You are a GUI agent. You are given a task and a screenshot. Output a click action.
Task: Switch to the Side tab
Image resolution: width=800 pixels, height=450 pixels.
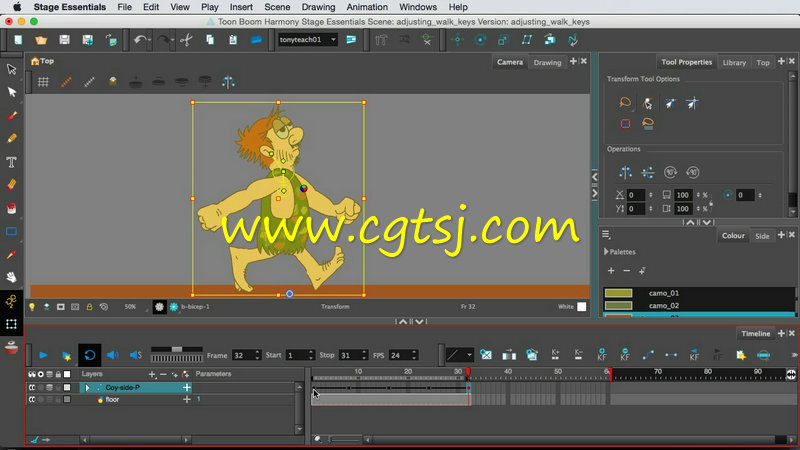click(x=762, y=236)
